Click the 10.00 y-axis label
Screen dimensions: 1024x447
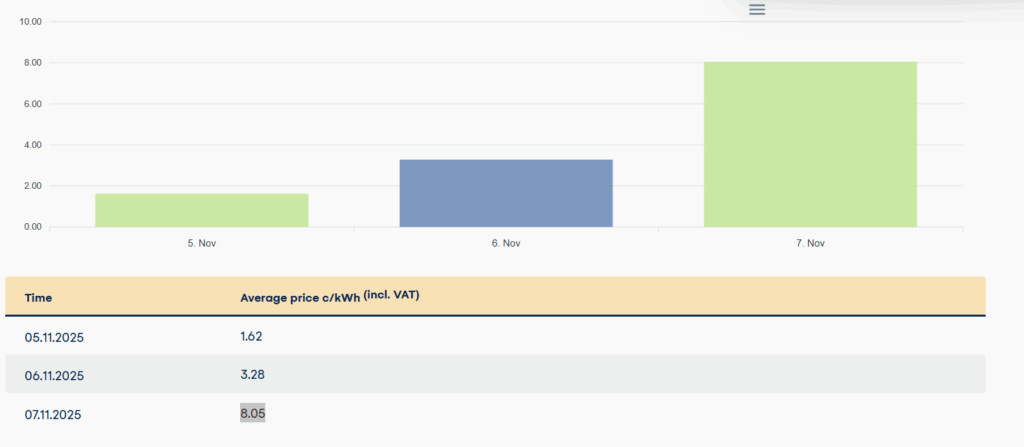click(x=31, y=22)
